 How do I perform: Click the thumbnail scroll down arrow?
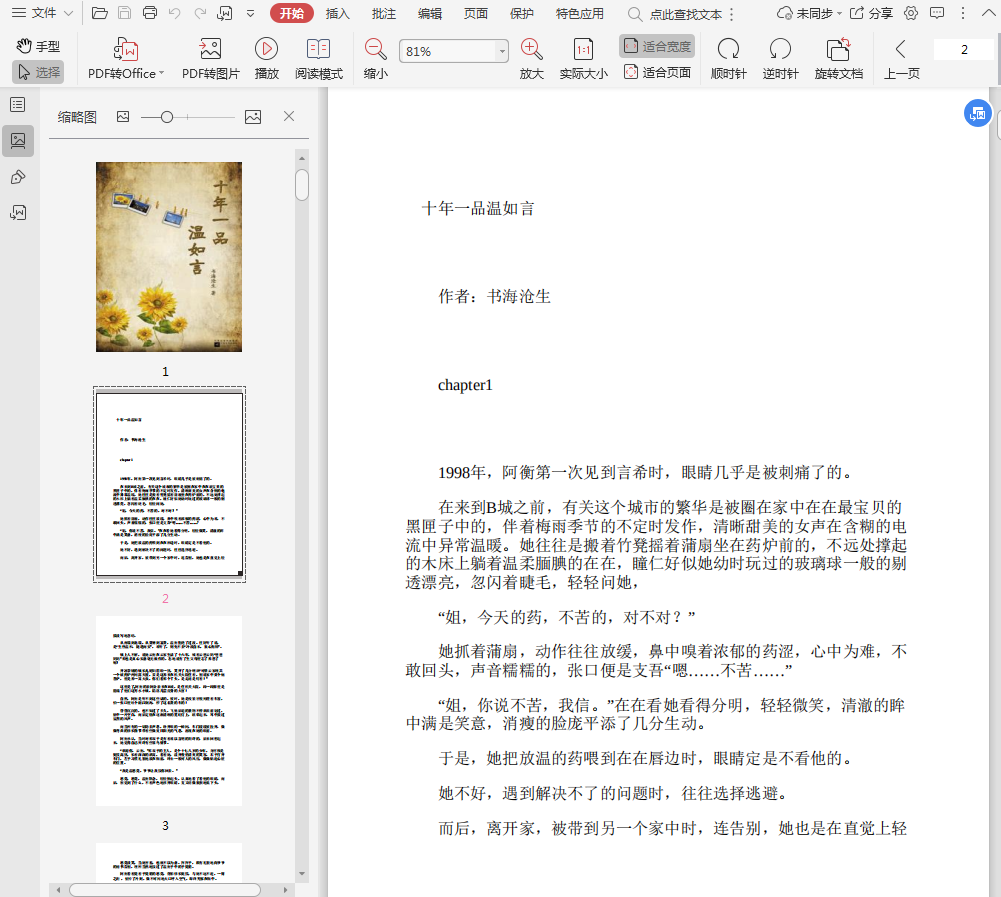[302, 874]
